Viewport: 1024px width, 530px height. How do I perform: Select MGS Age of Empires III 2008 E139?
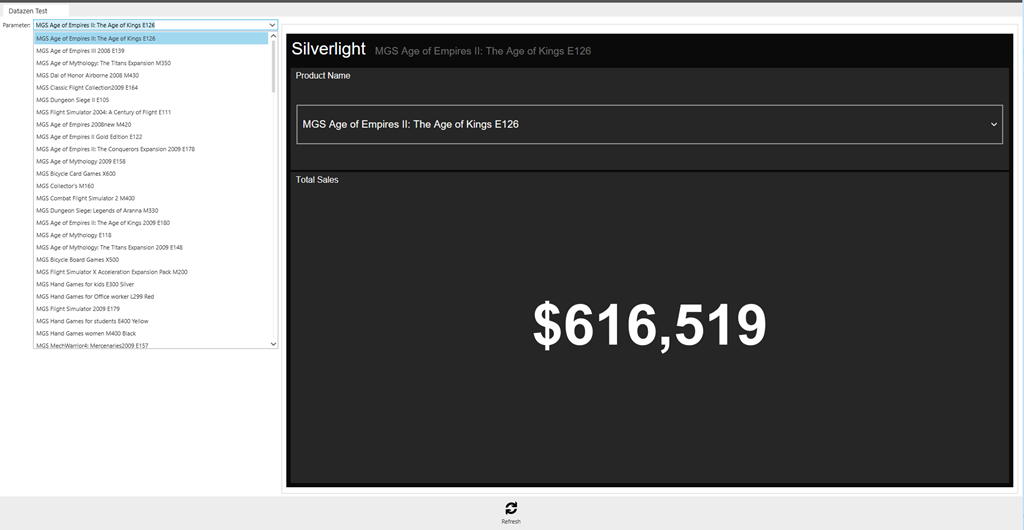tap(80, 51)
